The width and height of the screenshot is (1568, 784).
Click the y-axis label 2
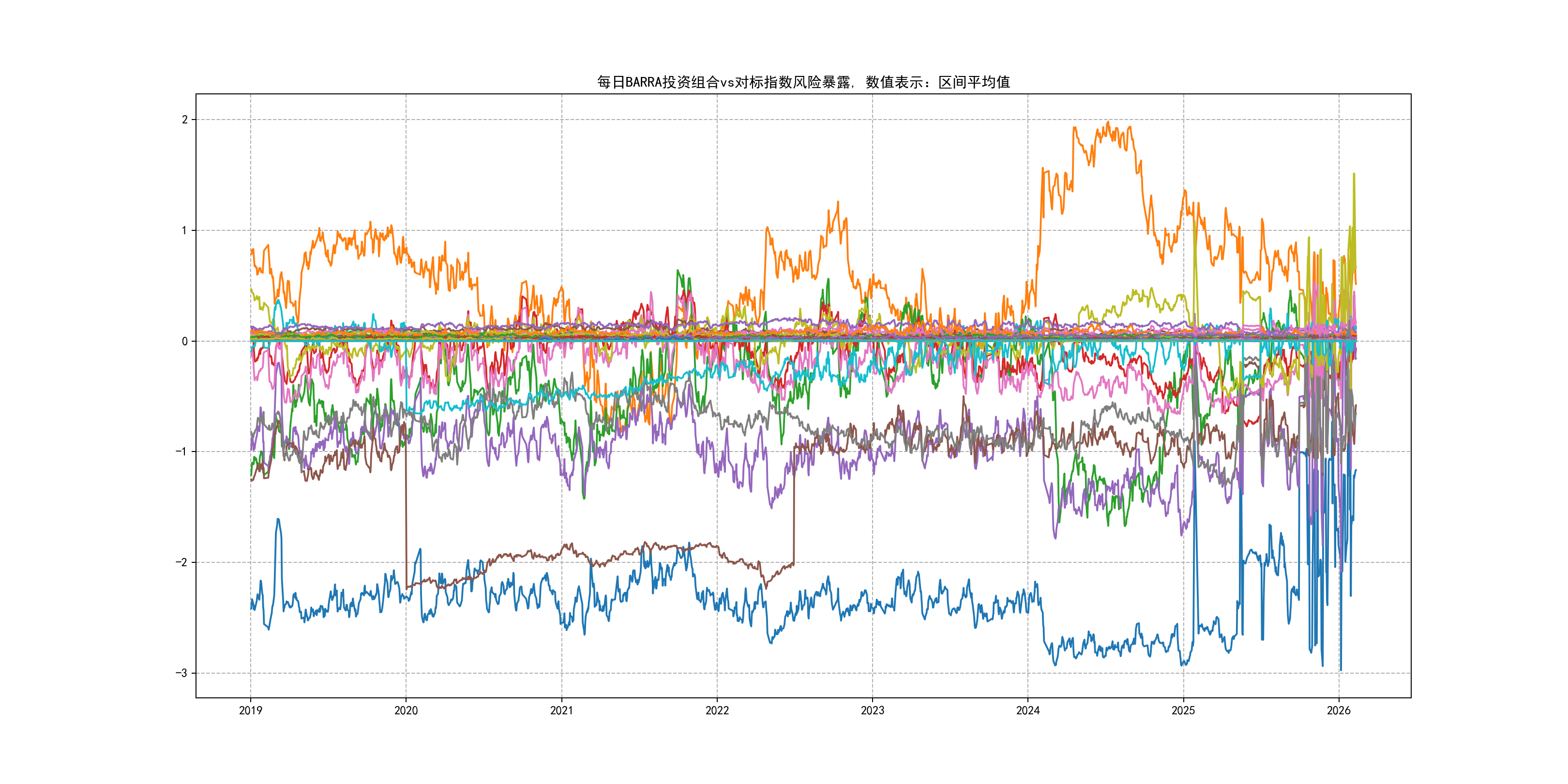184,120
